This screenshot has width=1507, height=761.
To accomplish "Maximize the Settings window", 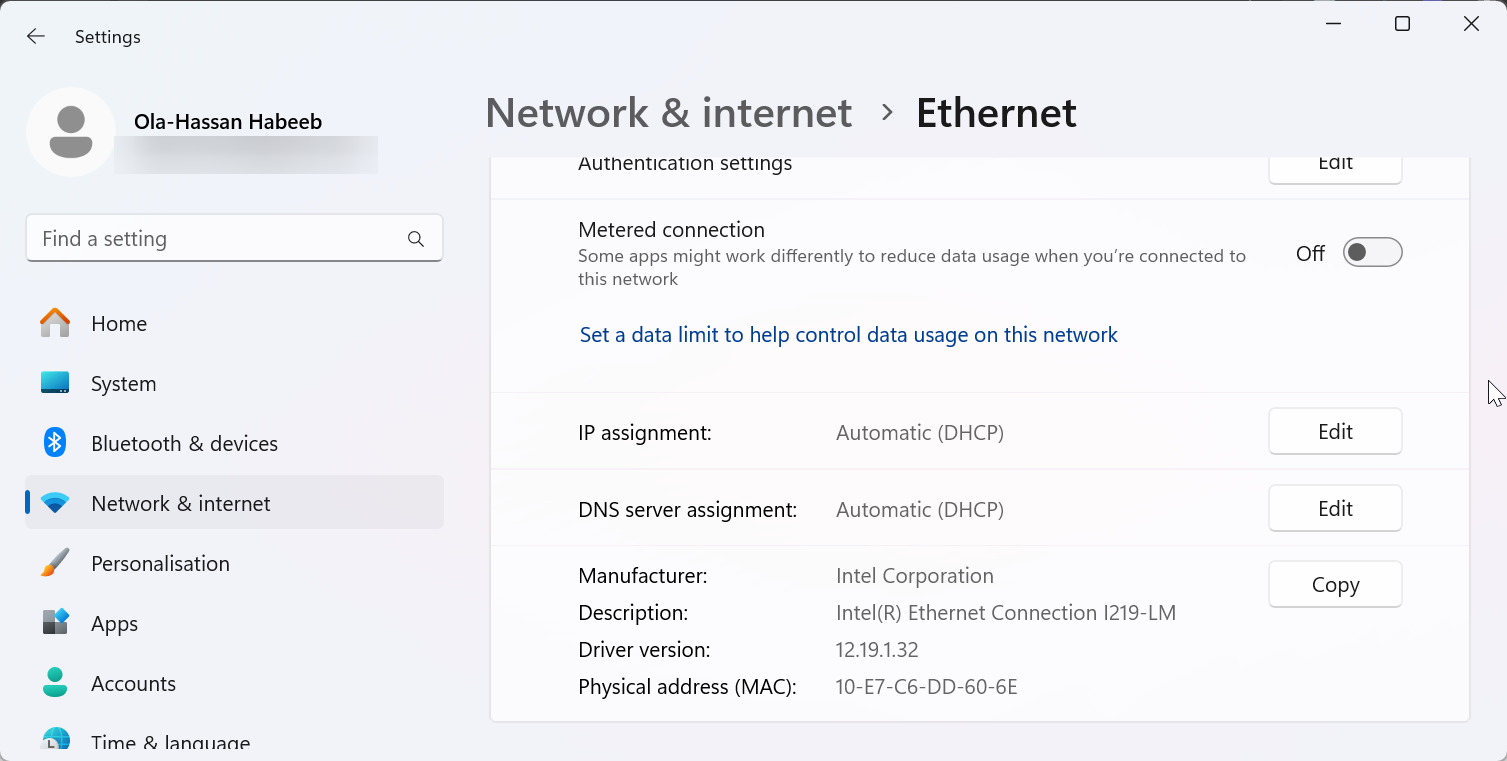I will coord(1402,24).
